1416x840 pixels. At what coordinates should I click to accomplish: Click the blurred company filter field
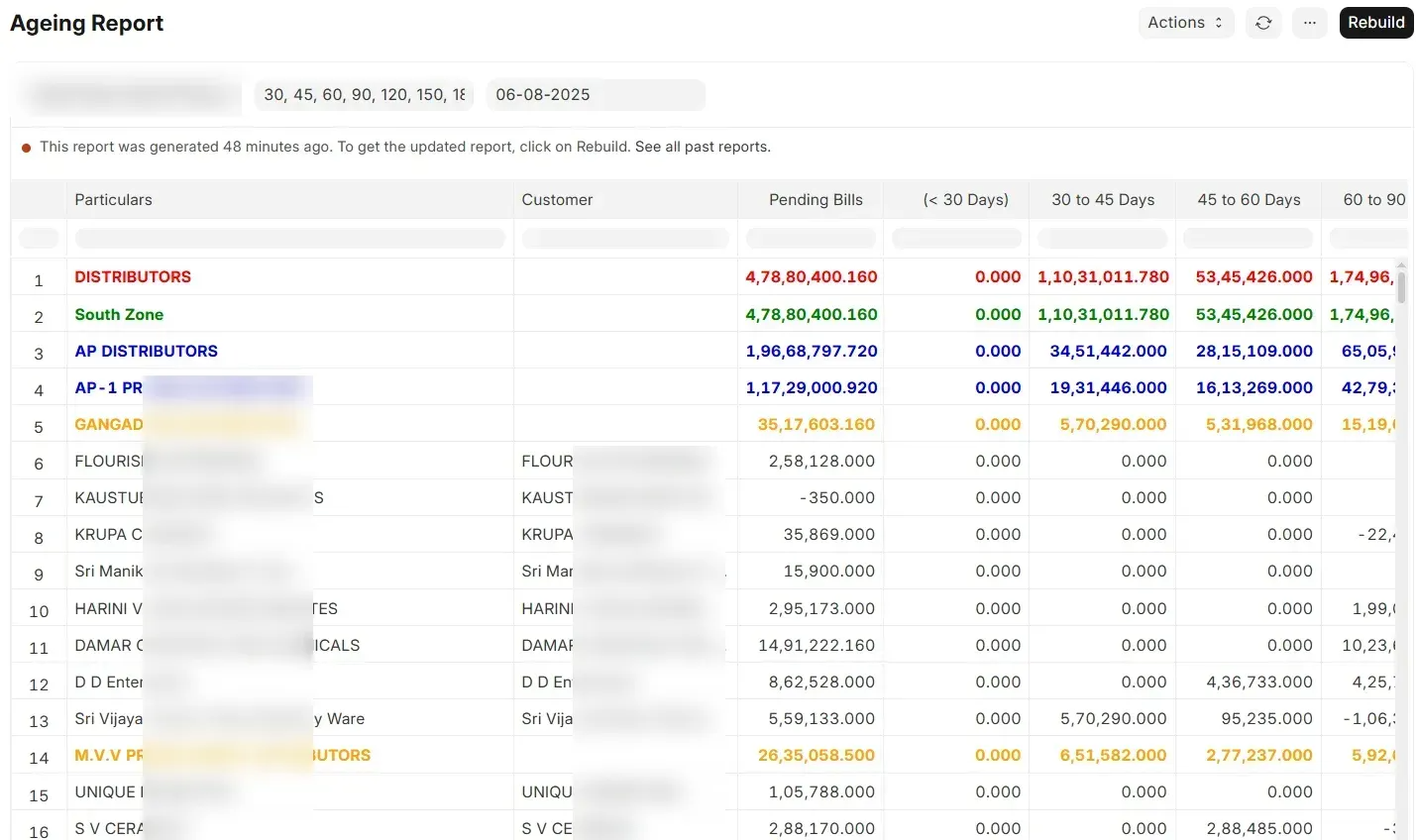[x=132, y=95]
